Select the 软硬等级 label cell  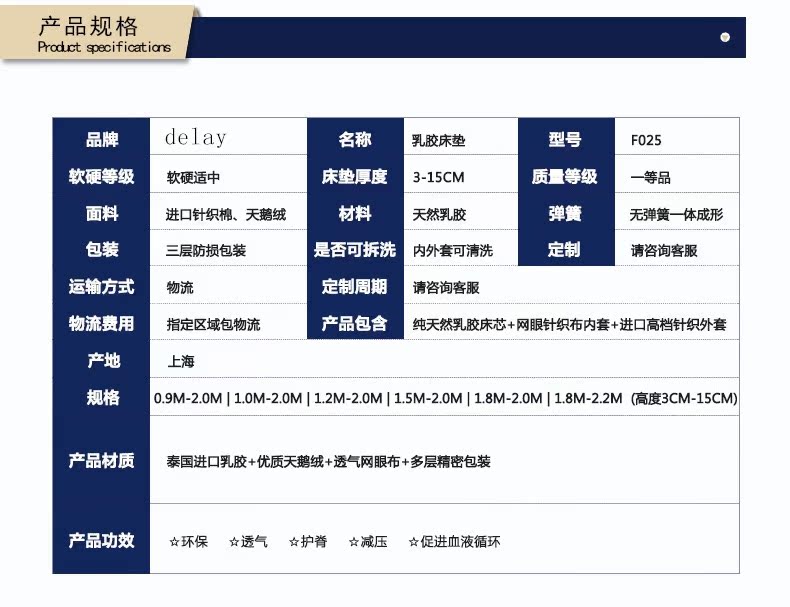click(101, 175)
